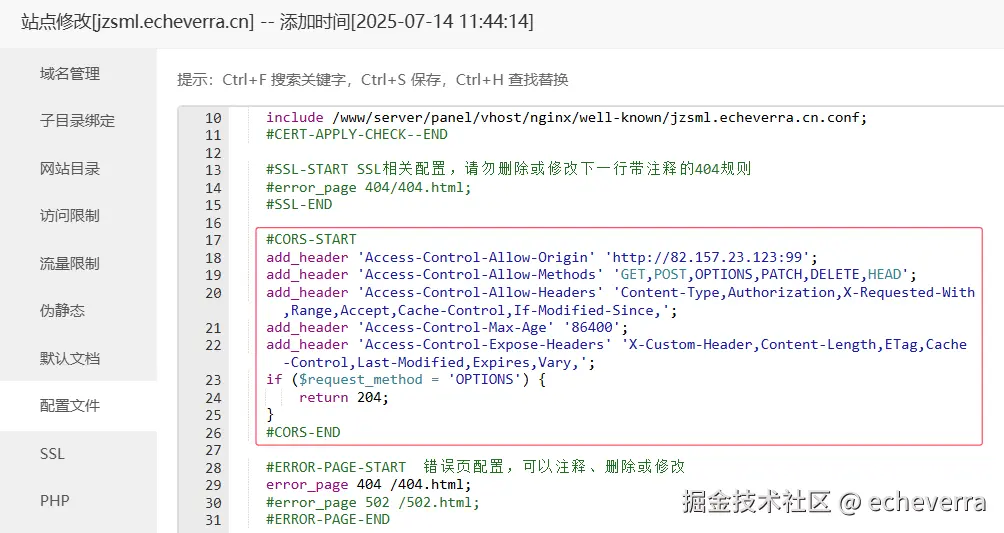Click line number 26 in gutter
This screenshot has height=533, width=1004.
pyautogui.click(x=213, y=432)
